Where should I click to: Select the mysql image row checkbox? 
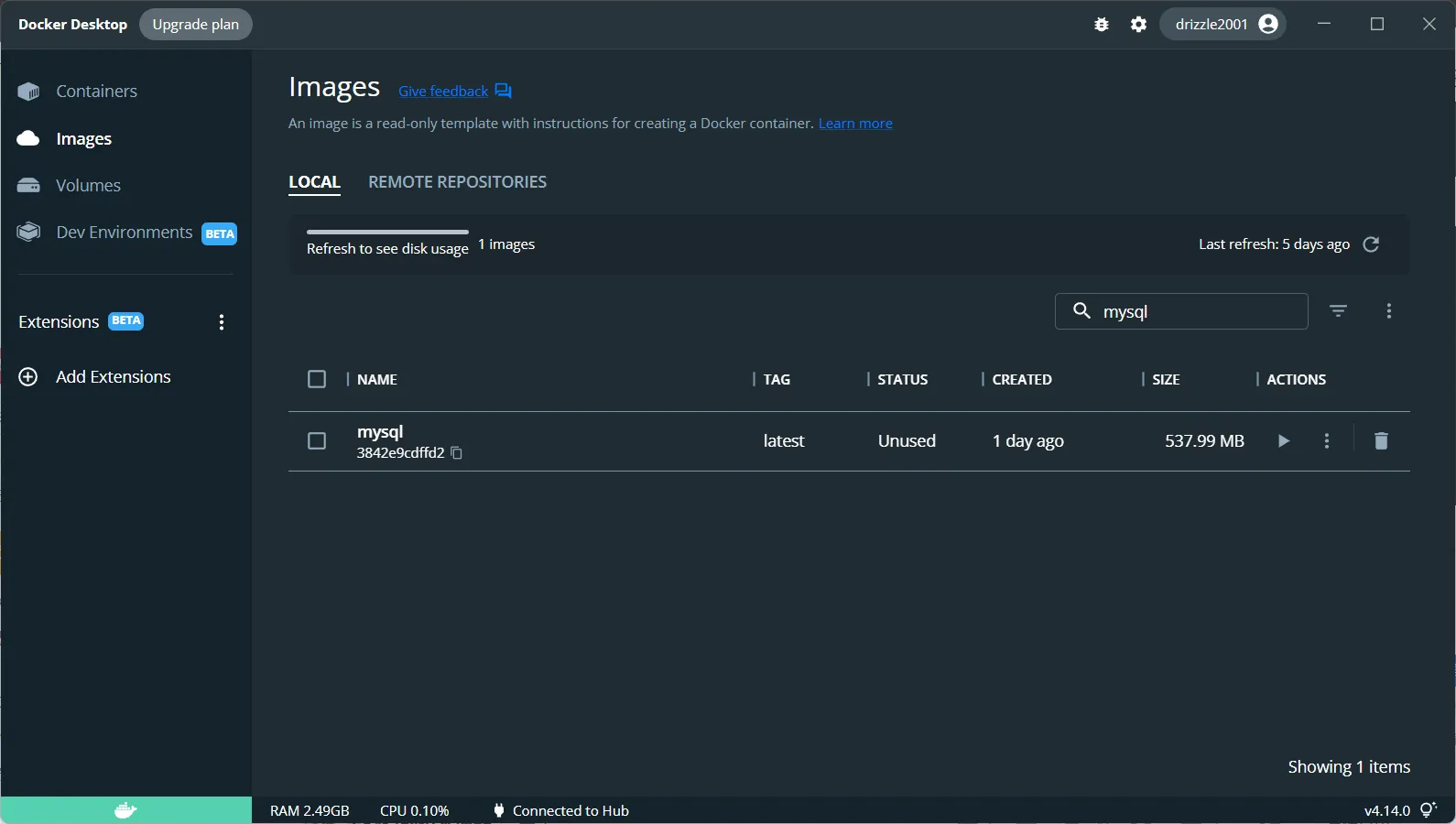coord(317,441)
